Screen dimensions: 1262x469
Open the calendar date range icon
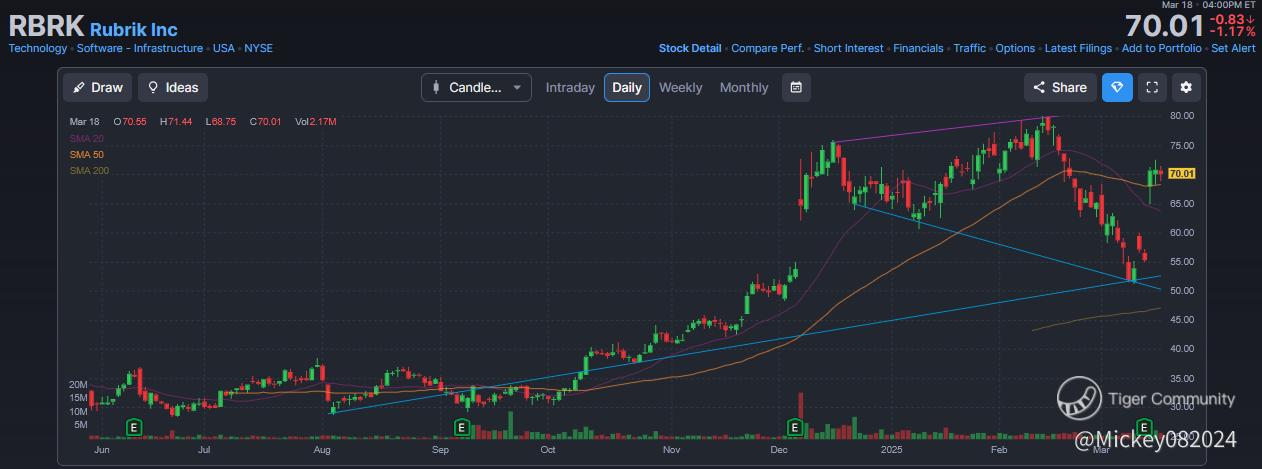coord(796,87)
